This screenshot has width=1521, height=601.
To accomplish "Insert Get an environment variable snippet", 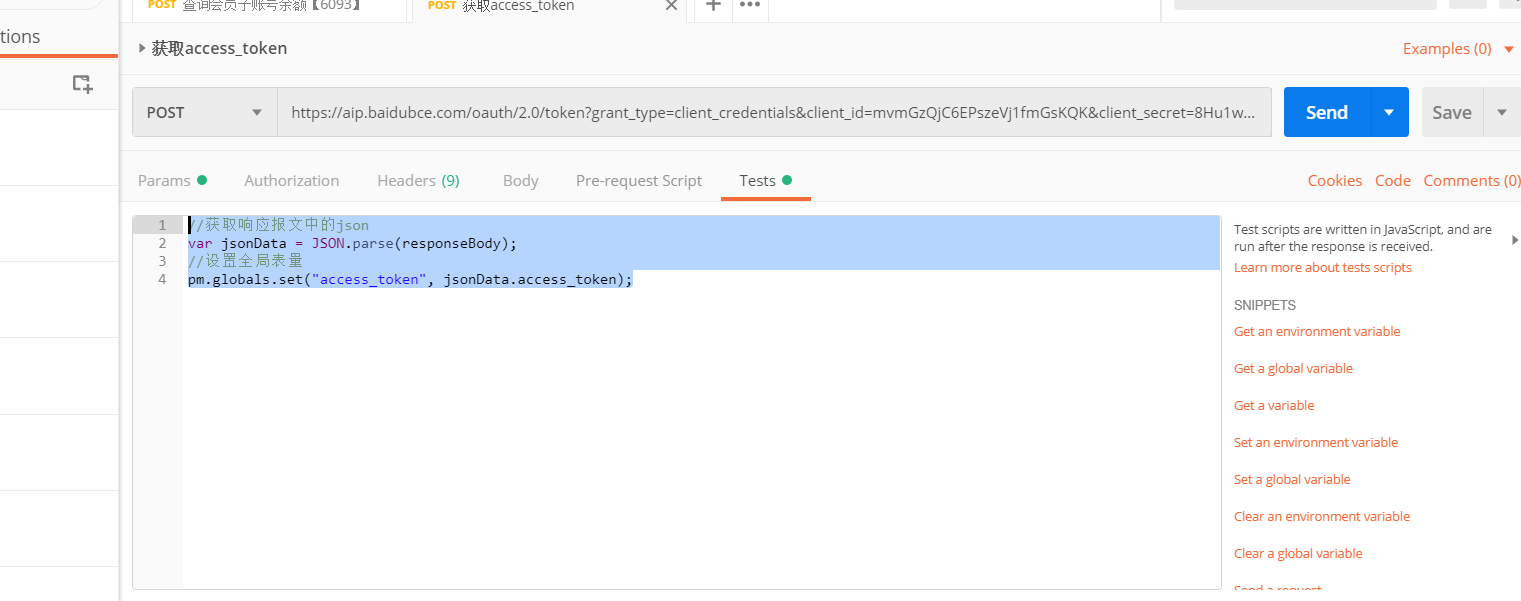I will [1317, 331].
